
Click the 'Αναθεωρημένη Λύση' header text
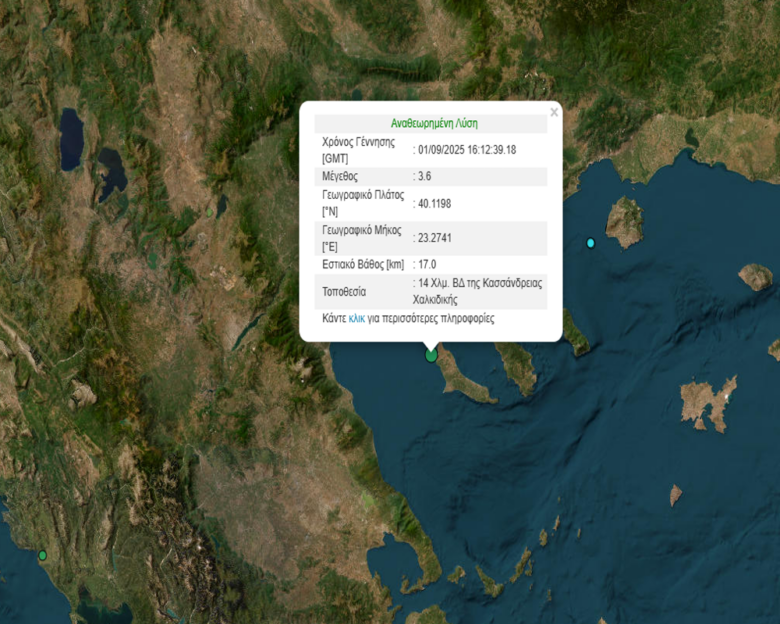(434, 123)
